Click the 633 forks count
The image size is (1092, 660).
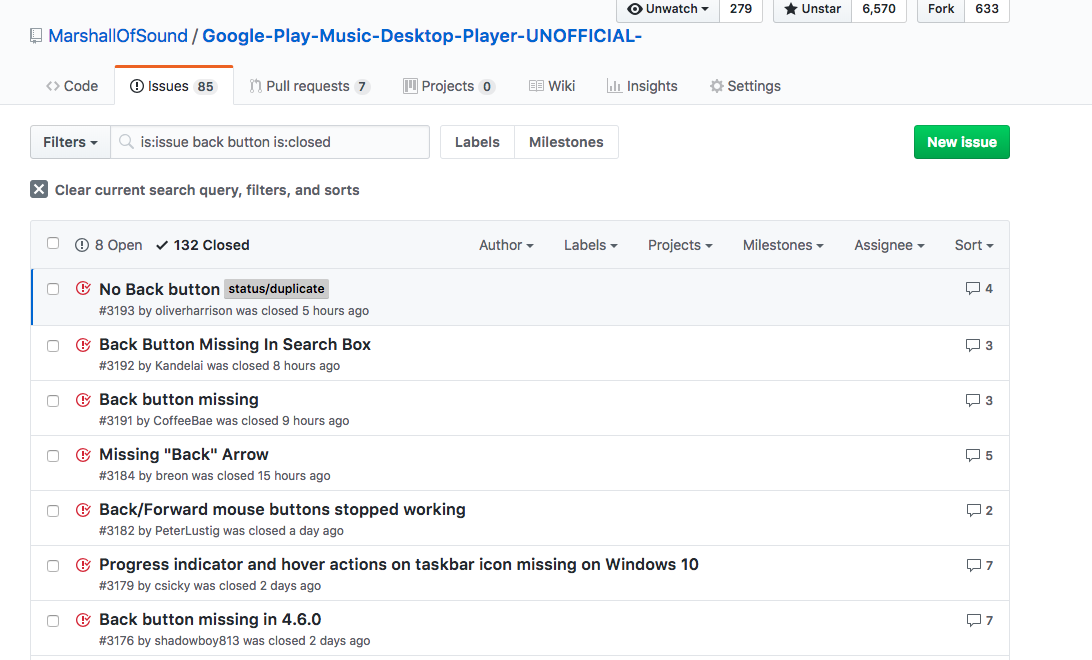coord(987,9)
